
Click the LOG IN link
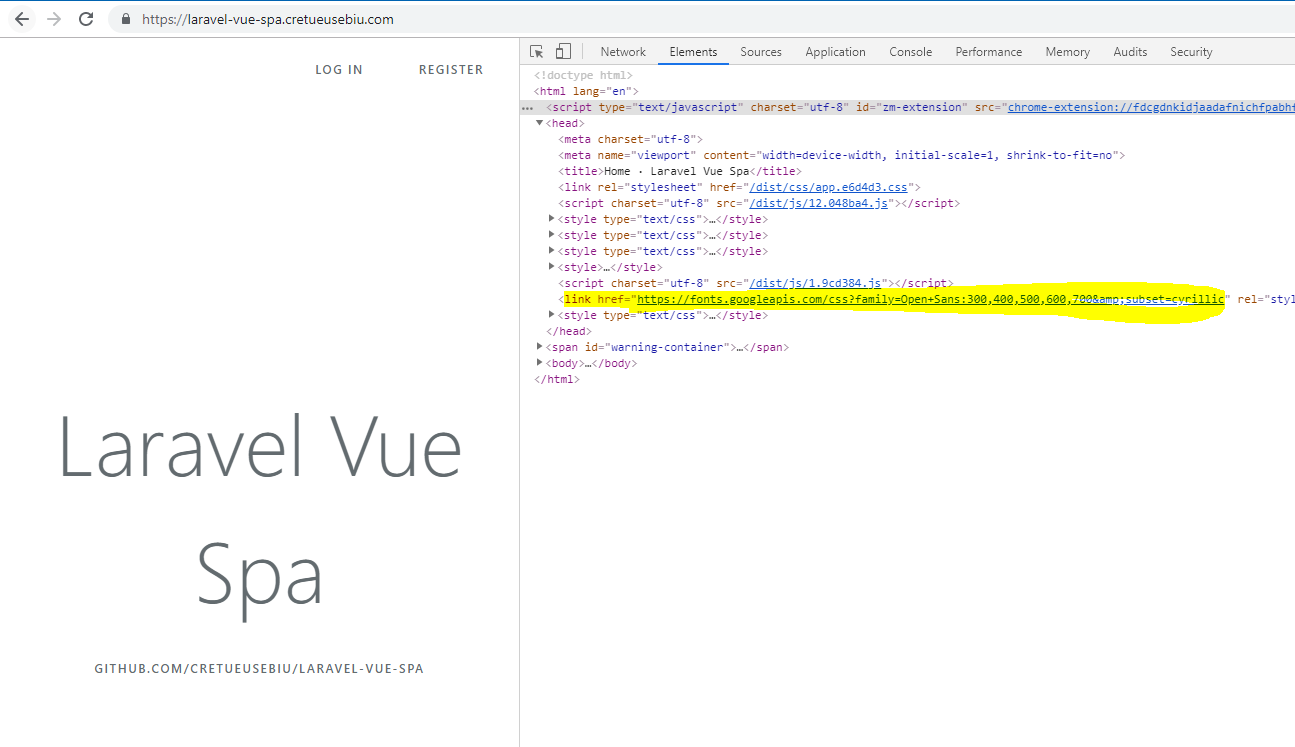click(x=338, y=69)
